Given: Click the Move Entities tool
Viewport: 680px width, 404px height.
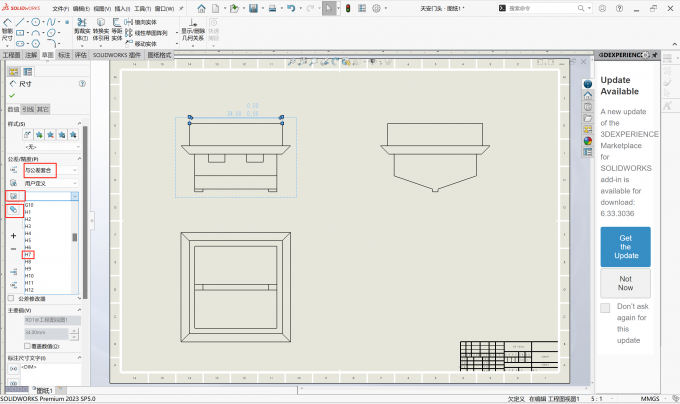Looking at the screenshot, I should (x=141, y=44).
